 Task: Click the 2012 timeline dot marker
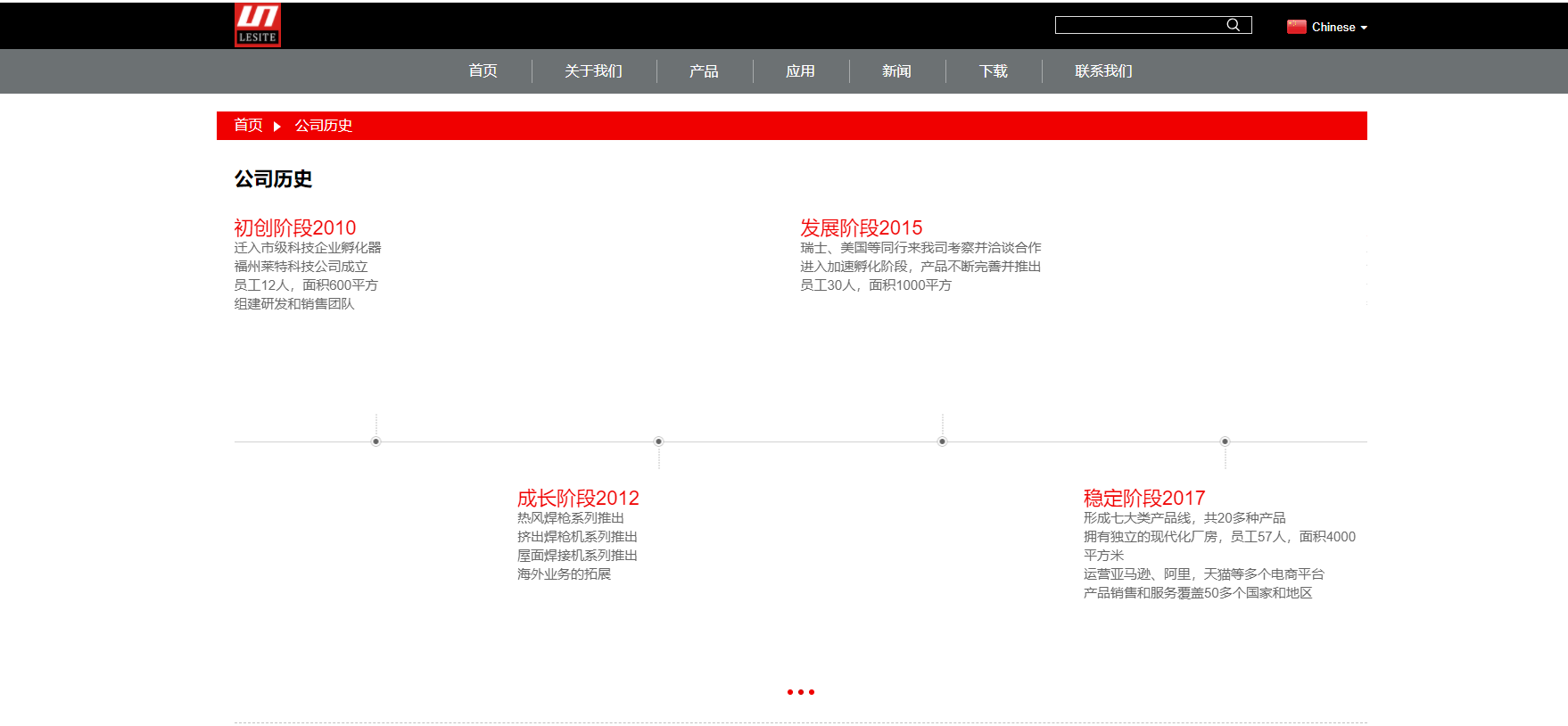(658, 441)
